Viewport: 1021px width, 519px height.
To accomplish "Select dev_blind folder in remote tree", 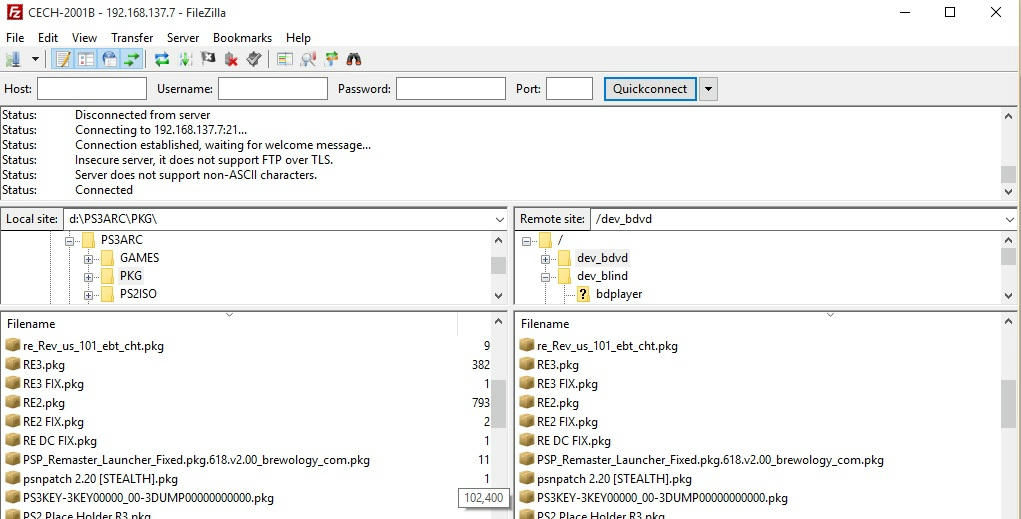I will [602, 275].
